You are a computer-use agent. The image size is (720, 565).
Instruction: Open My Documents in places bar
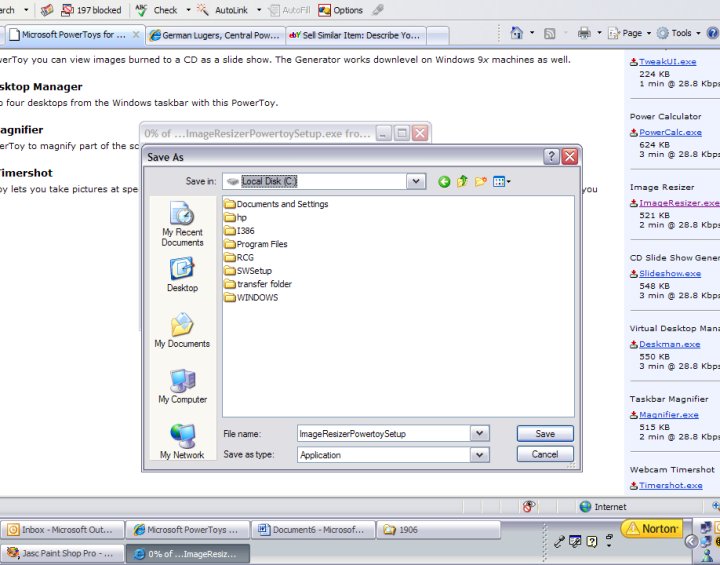pyautogui.click(x=182, y=330)
